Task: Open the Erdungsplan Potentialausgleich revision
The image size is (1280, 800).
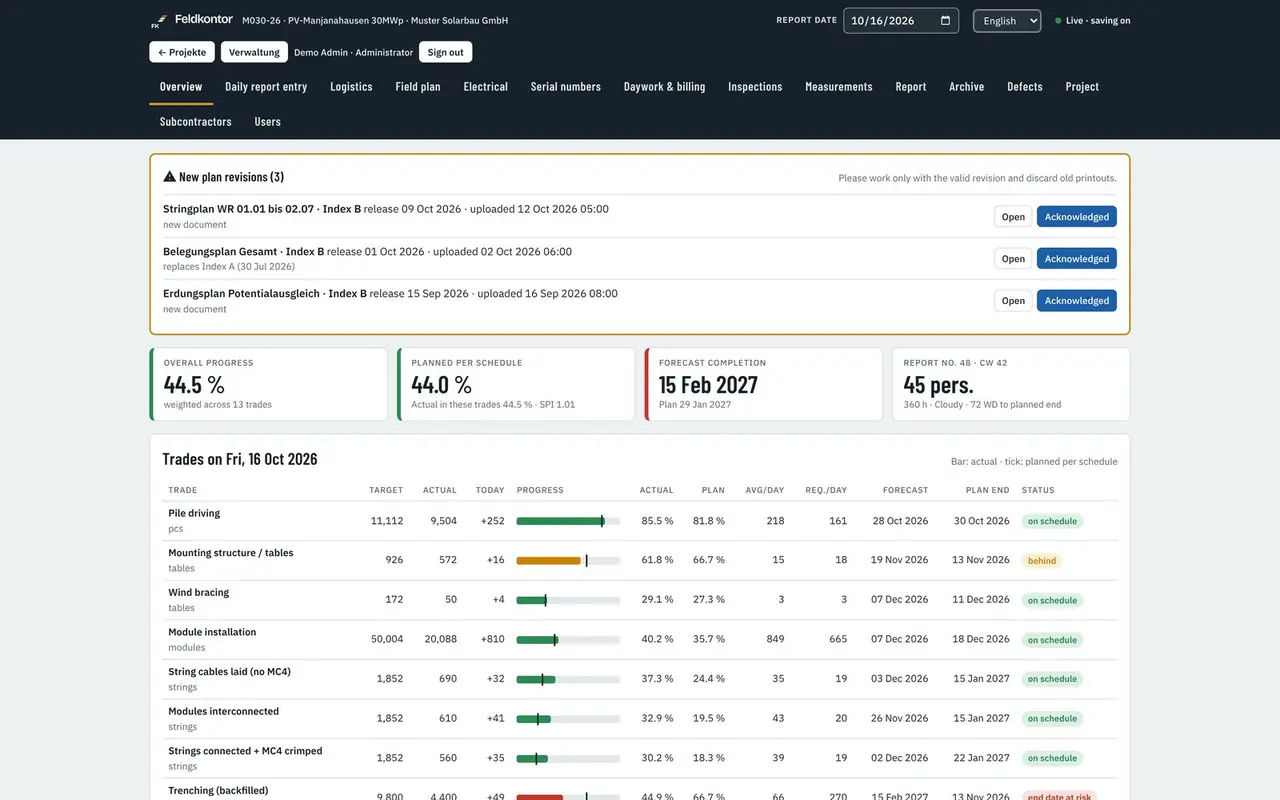Action: coord(1013,301)
